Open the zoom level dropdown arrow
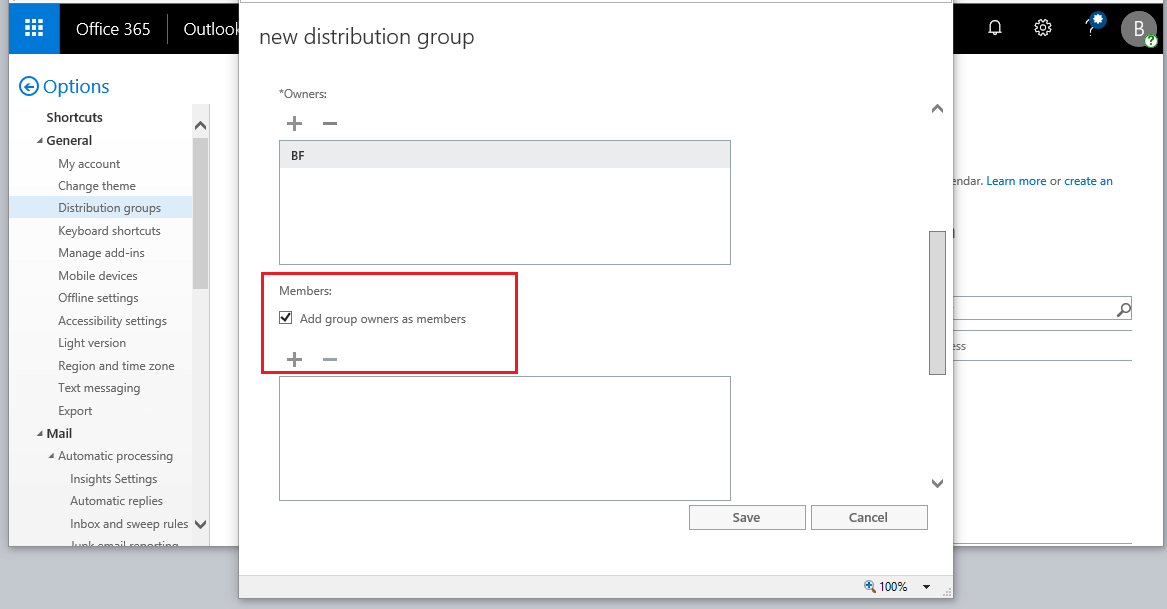The image size is (1167, 609). 927,587
